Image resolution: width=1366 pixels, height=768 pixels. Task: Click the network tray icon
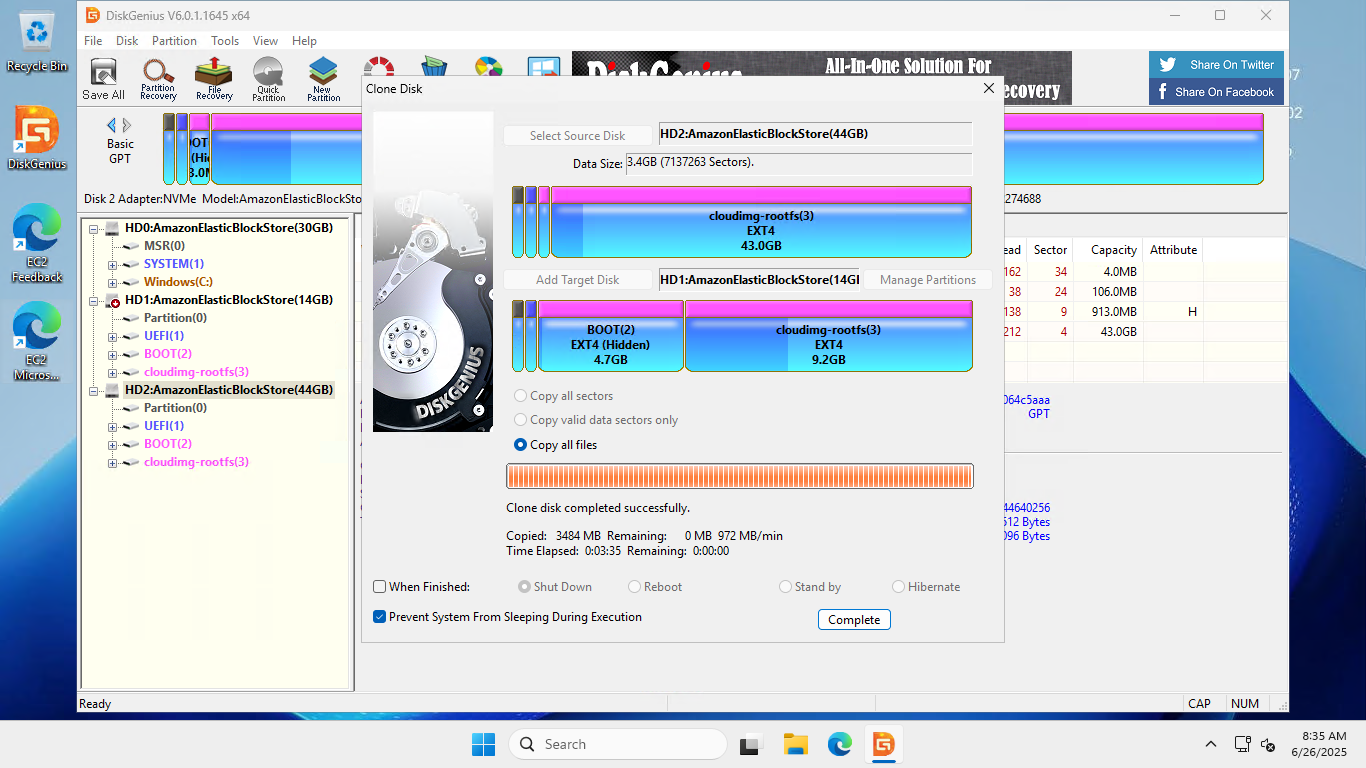pos(1242,744)
